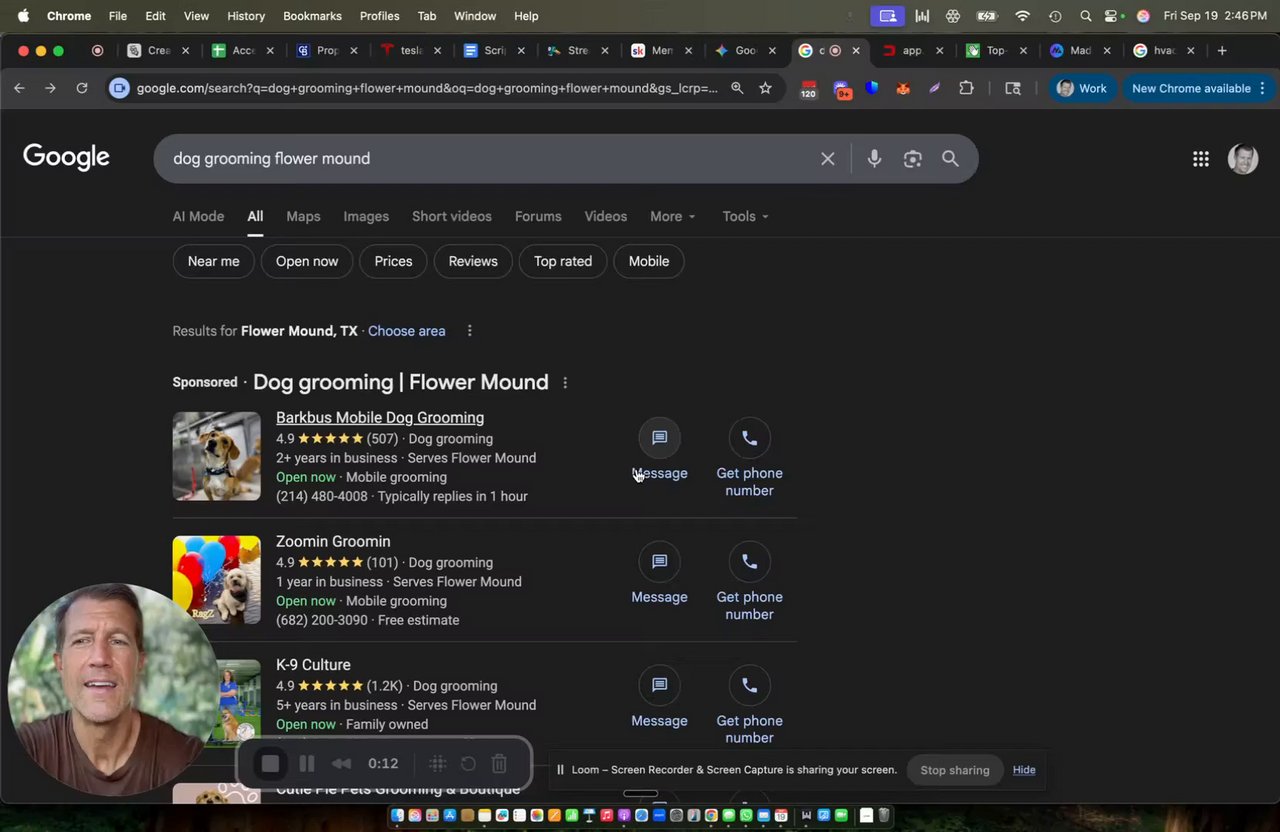Toggle the Mobile filter chip
Screen dimensions: 1280x832
point(649,261)
